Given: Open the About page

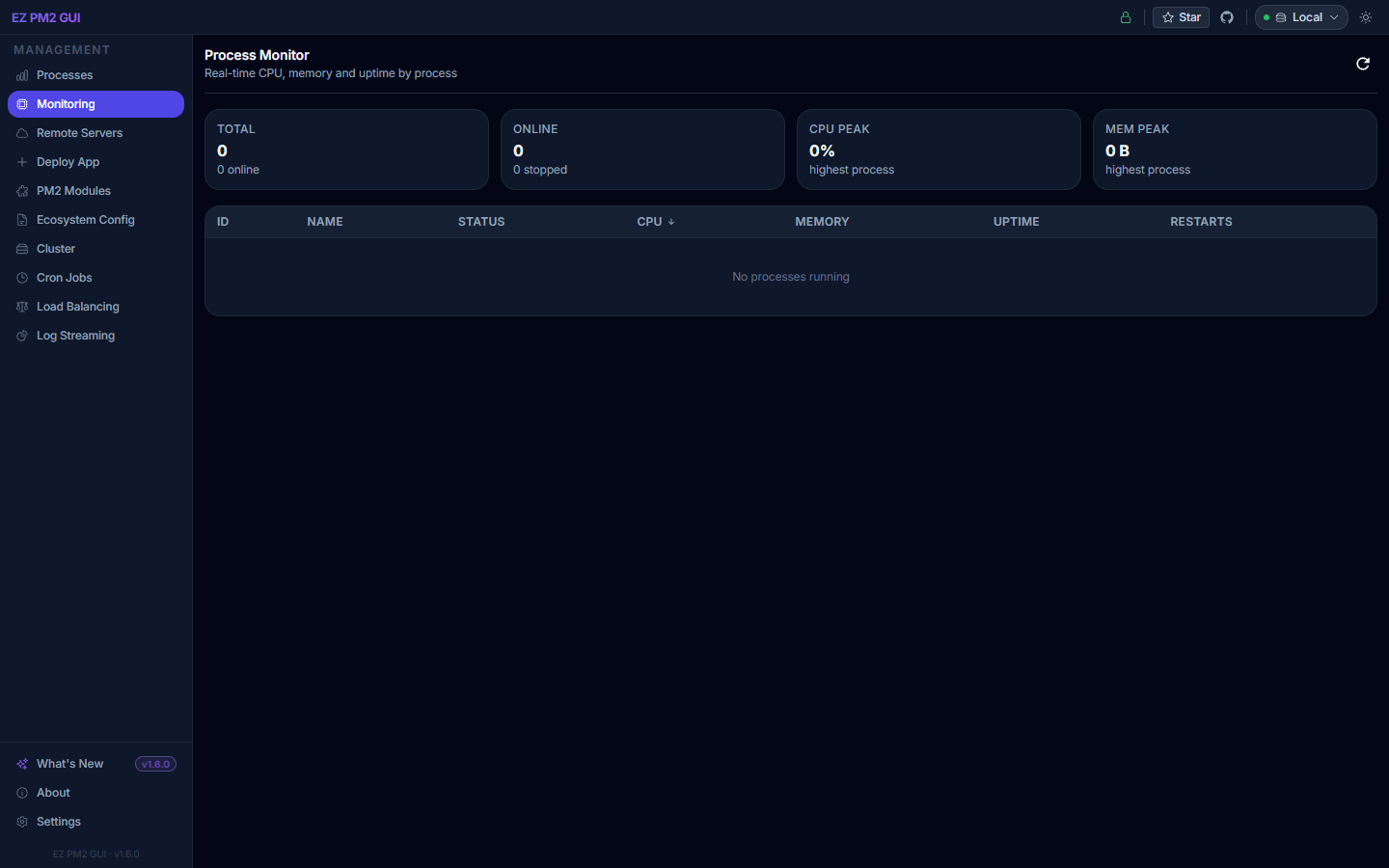Looking at the screenshot, I should pos(53,793).
